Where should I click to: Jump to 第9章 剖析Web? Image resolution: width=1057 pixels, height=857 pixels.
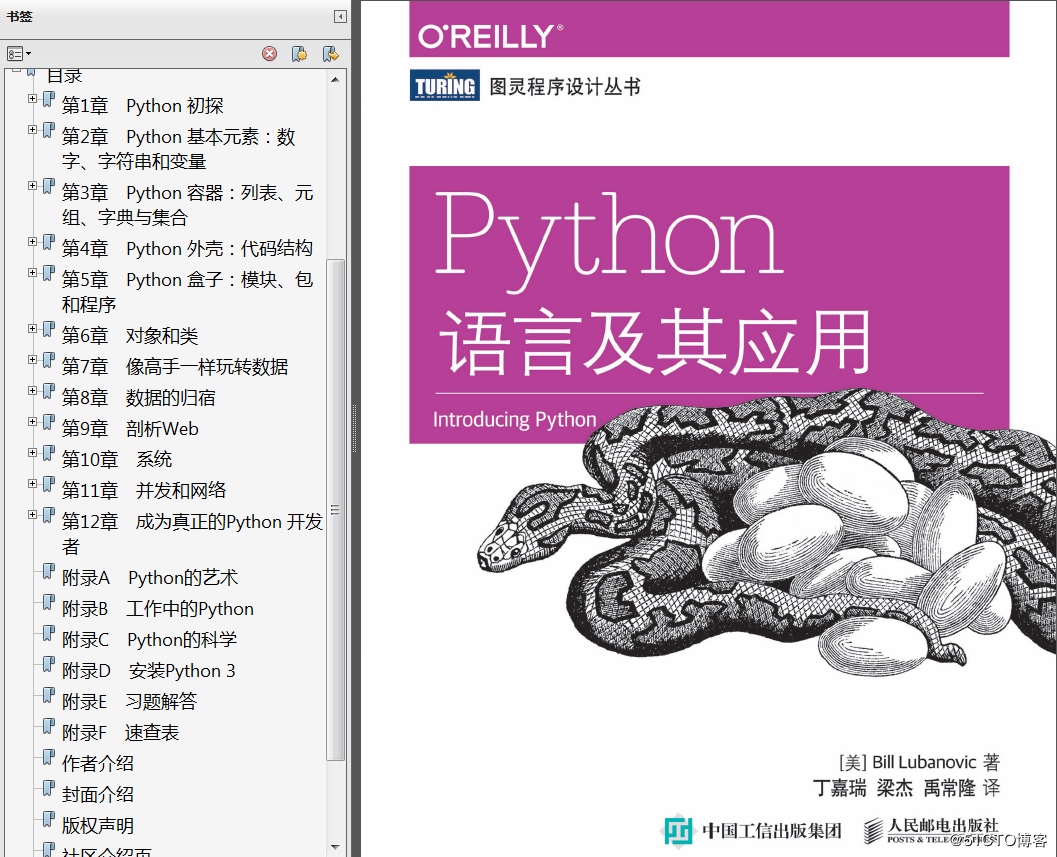click(x=130, y=429)
